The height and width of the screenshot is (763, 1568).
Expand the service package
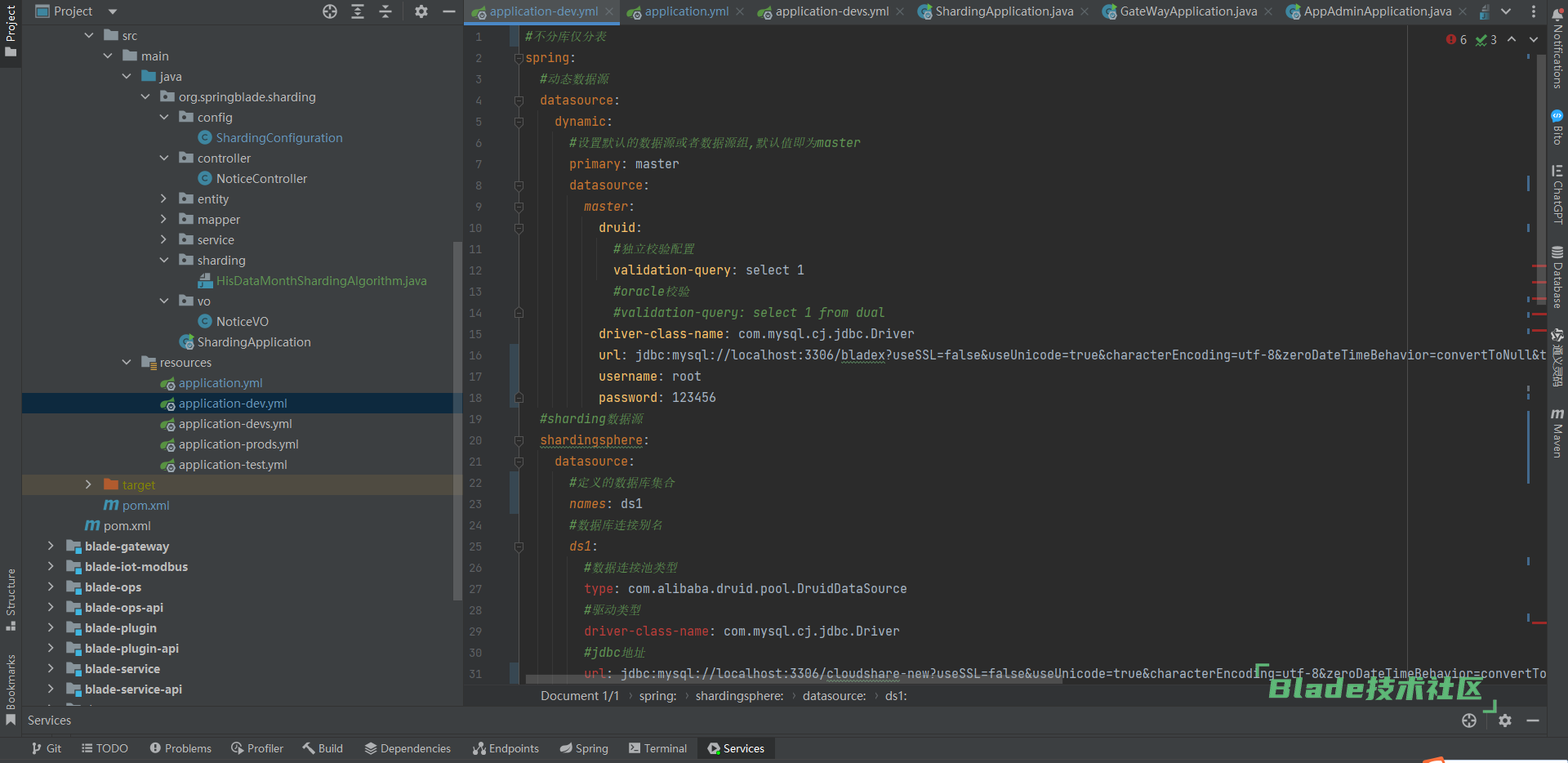click(x=164, y=239)
